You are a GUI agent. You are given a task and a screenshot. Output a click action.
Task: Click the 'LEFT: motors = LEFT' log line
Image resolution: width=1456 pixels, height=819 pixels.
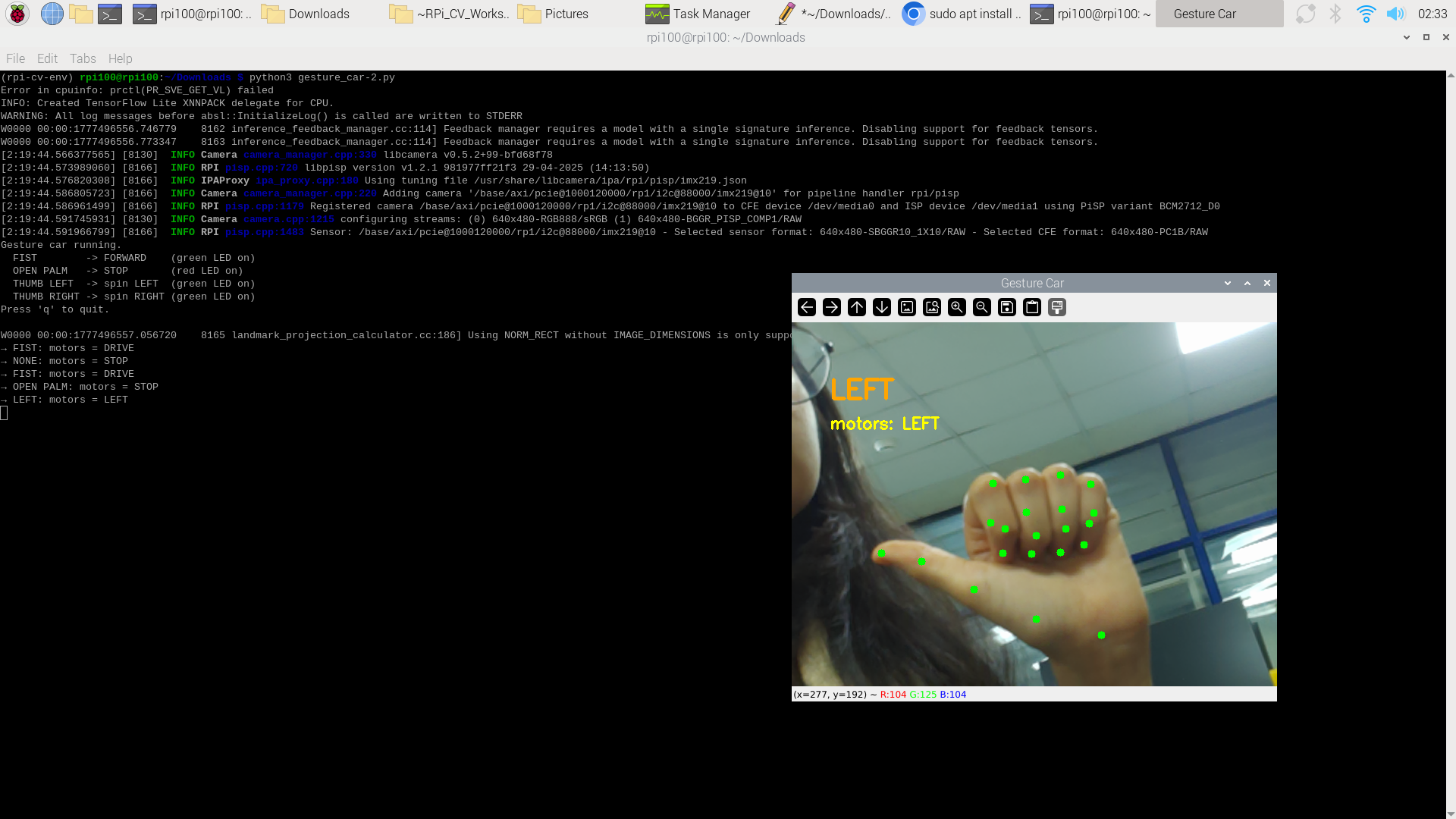click(x=64, y=400)
